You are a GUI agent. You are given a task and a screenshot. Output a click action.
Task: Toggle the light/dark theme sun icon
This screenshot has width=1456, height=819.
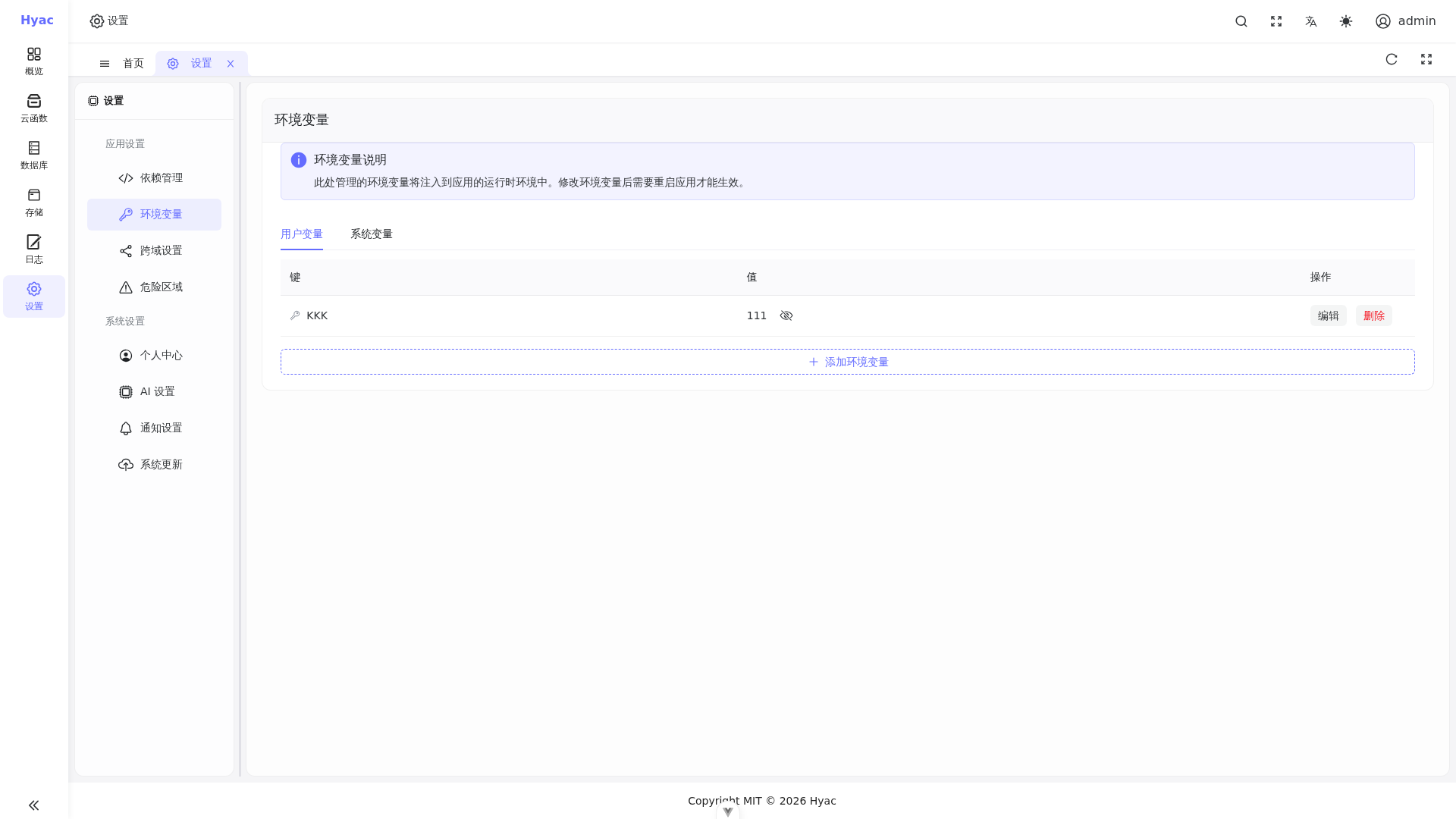[1346, 21]
